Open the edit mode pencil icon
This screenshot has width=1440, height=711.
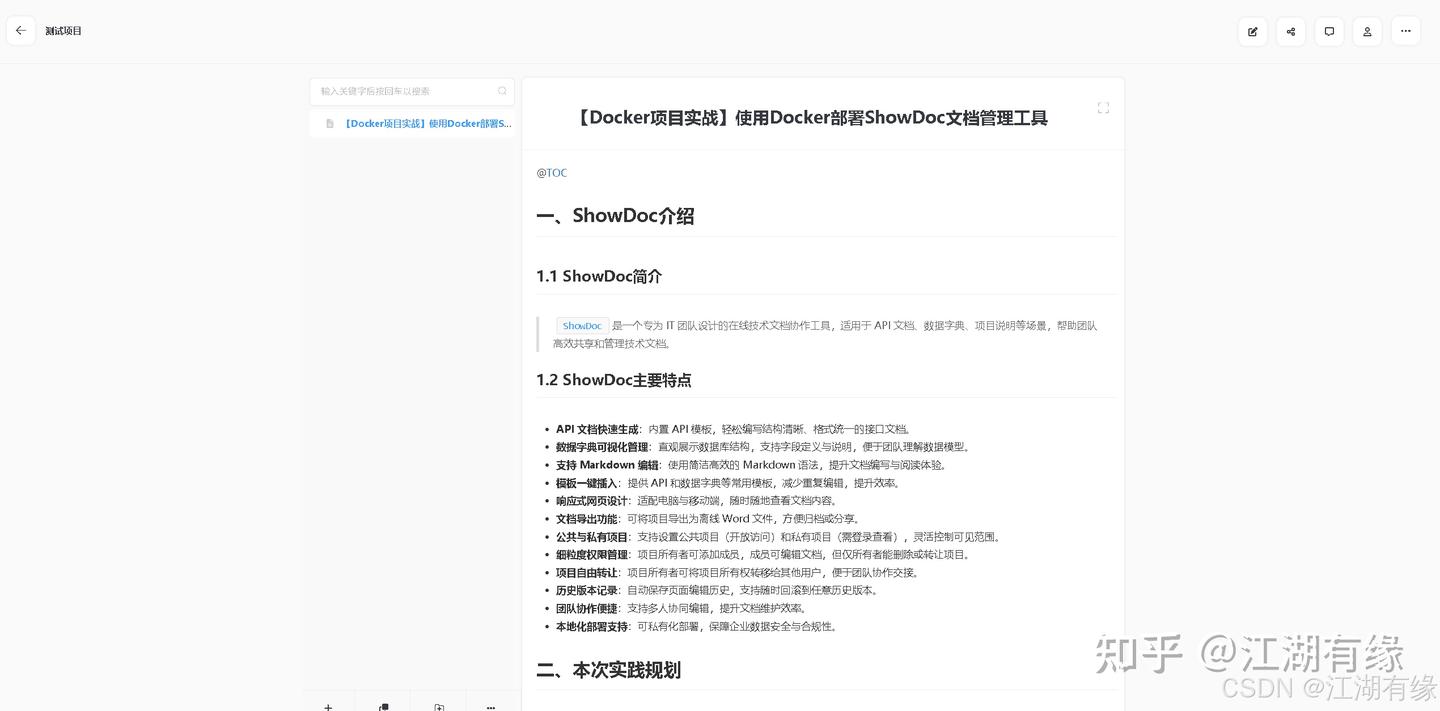[1253, 31]
